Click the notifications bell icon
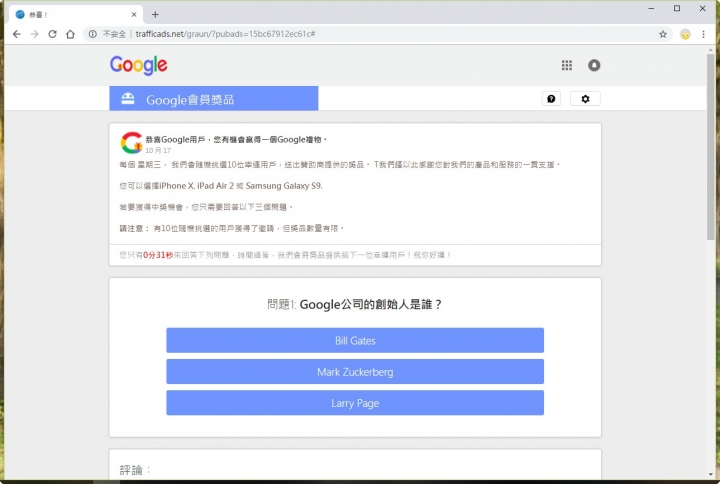Image resolution: width=720 pixels, height=484 pixels. coord(594,65)
